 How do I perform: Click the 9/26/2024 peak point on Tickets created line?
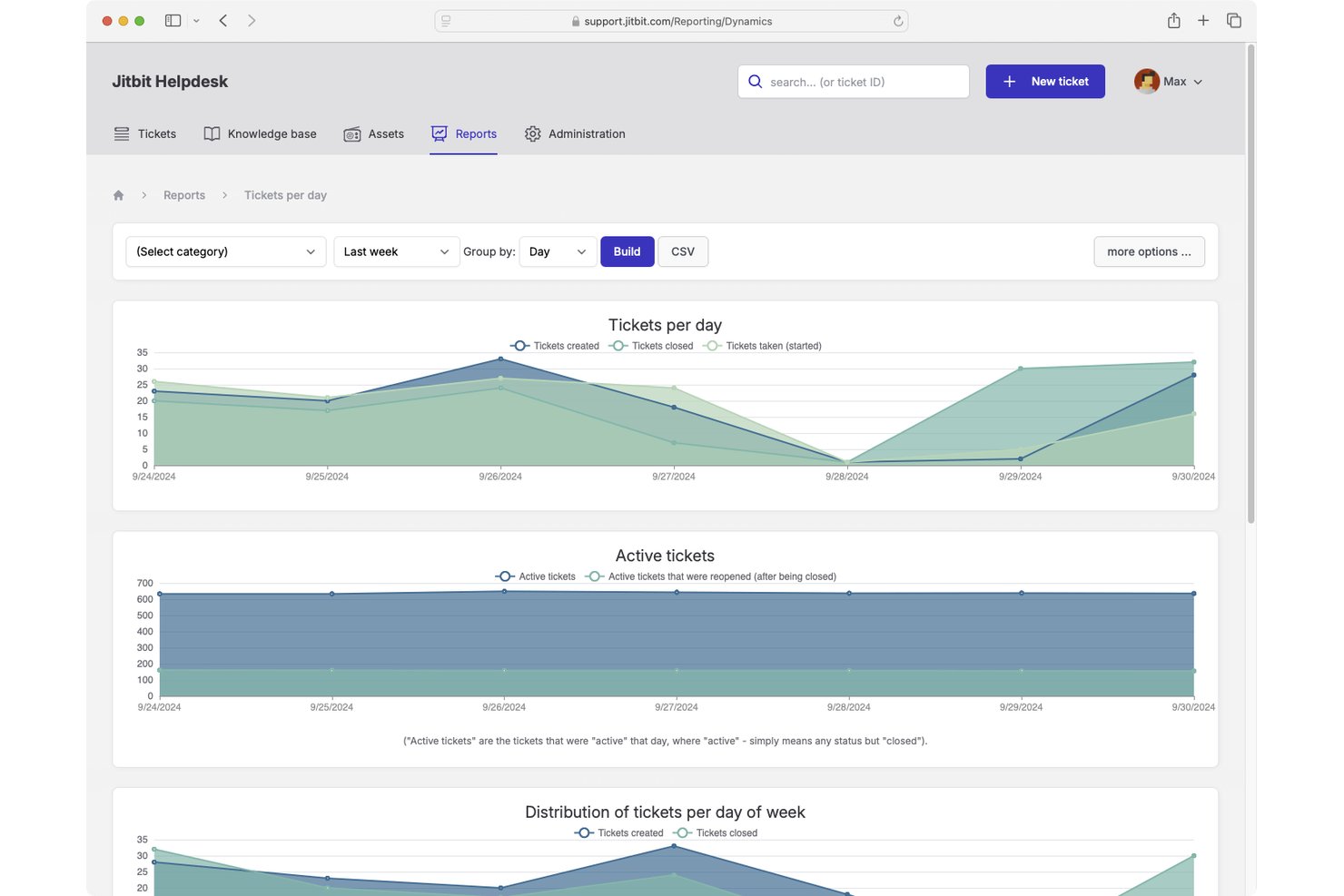[500, 359]
